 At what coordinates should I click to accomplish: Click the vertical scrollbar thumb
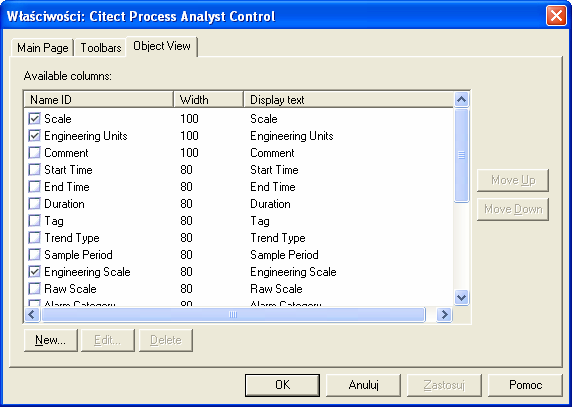(x=462, y=155)
